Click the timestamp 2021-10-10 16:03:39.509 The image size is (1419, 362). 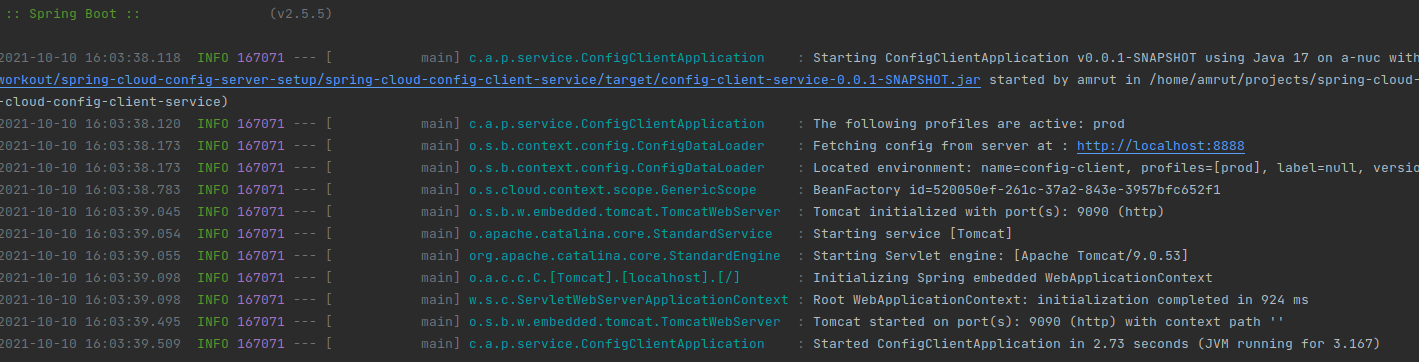point(90,344)
